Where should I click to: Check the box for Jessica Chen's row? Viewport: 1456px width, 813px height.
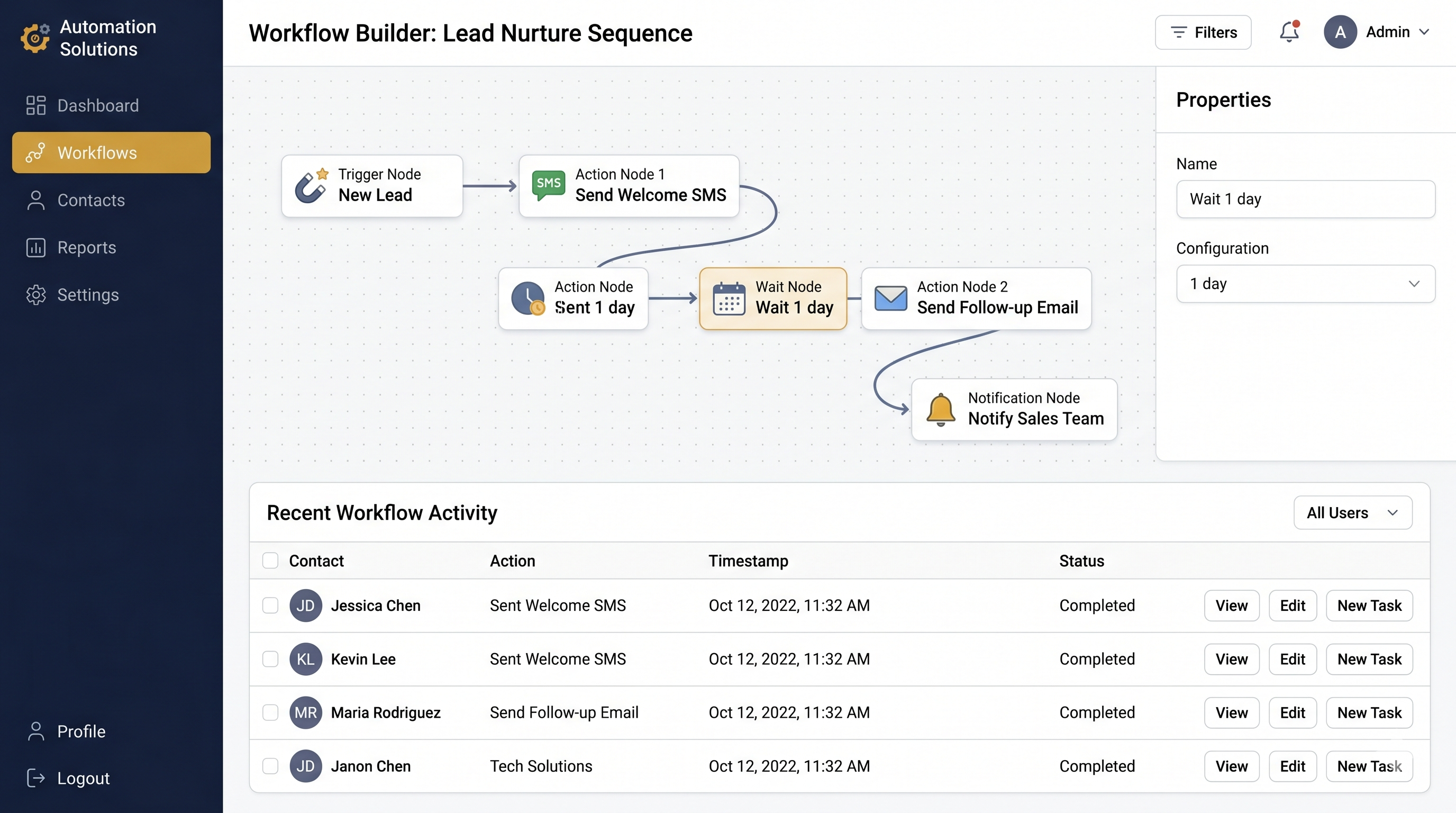coord(270,606)
